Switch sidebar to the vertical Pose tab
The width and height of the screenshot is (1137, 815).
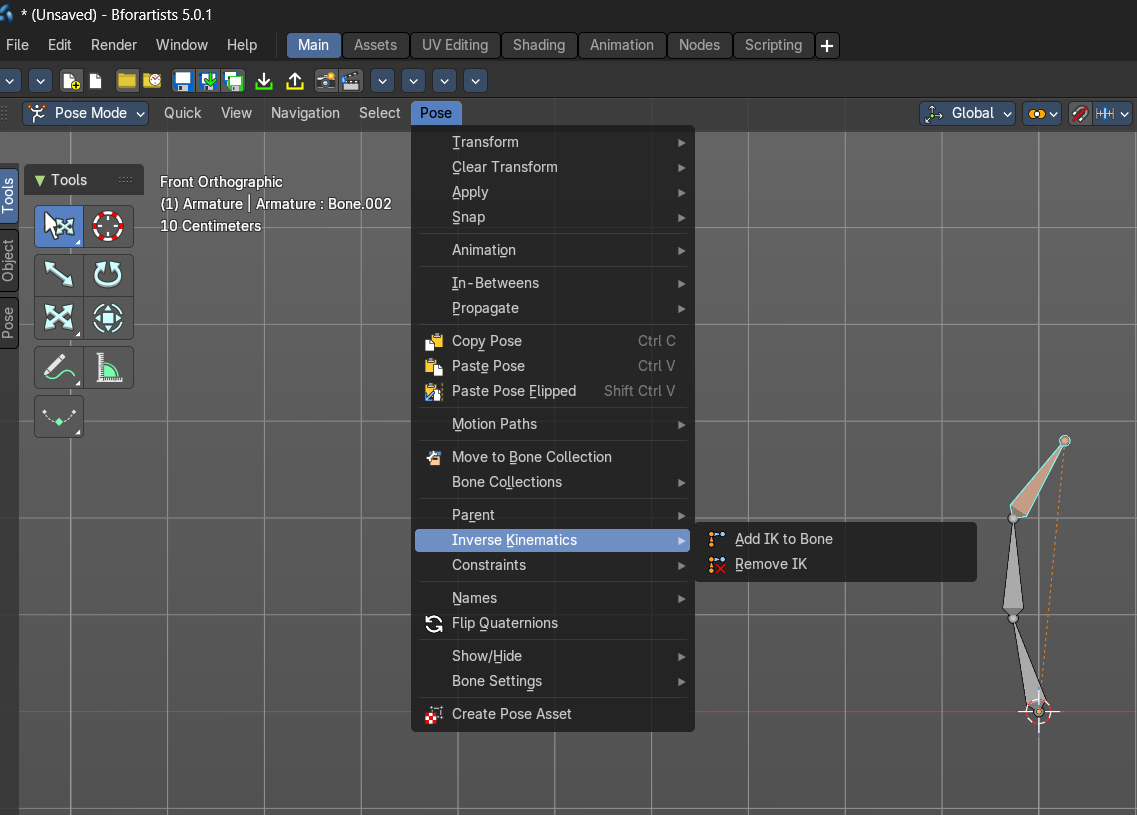pos(8,323)
